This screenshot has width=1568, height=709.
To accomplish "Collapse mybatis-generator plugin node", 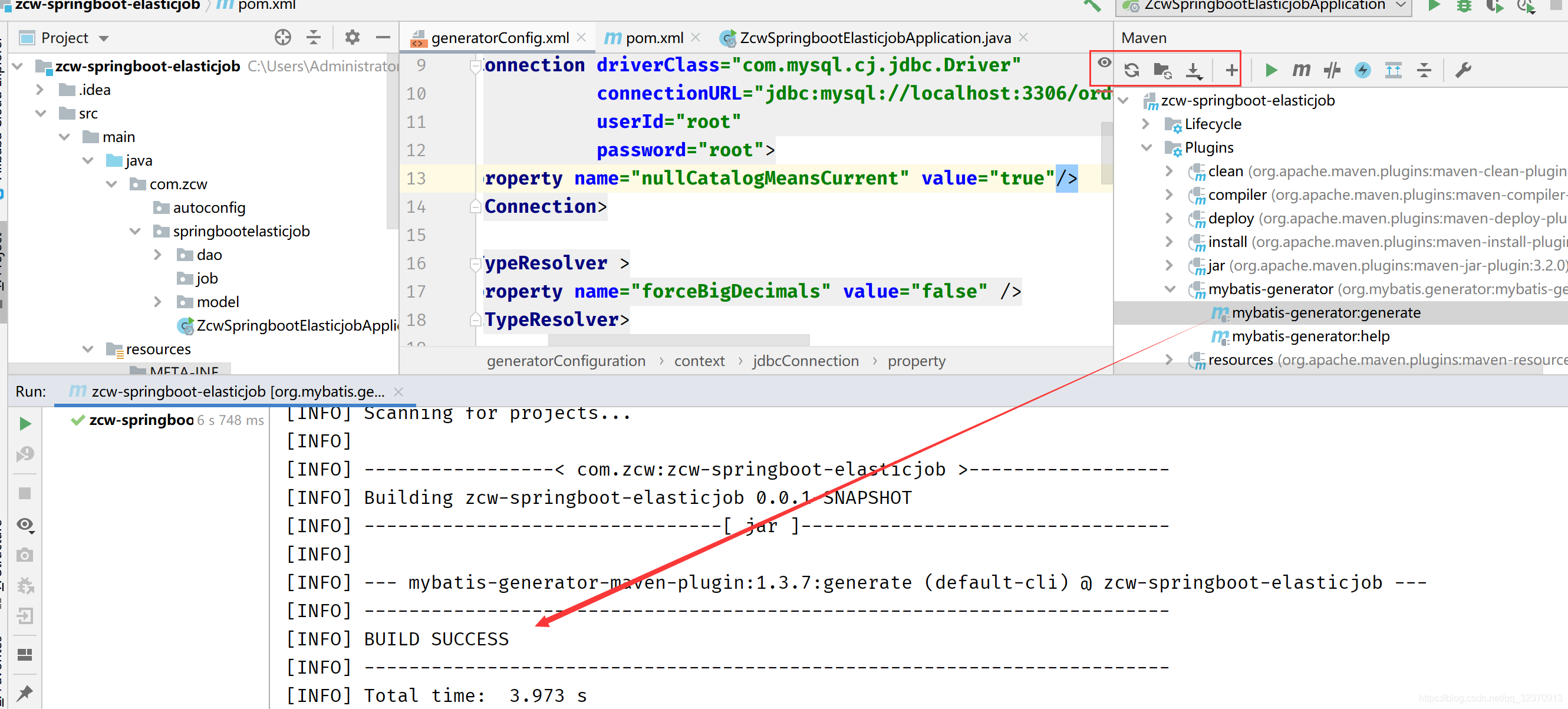I will 1170,288.
